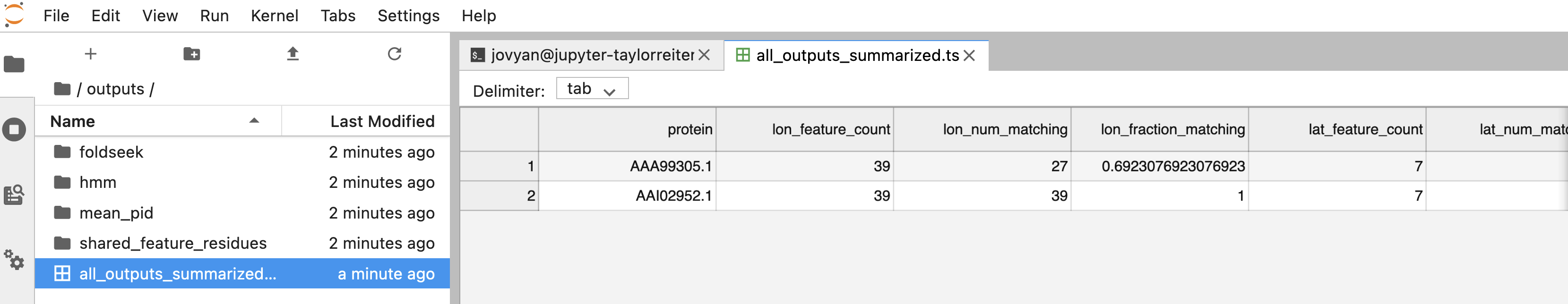Sort files by Last Modified
The width and height of the screenshot is (1568, 304).
pyautogui.click(x=382, y=122)
